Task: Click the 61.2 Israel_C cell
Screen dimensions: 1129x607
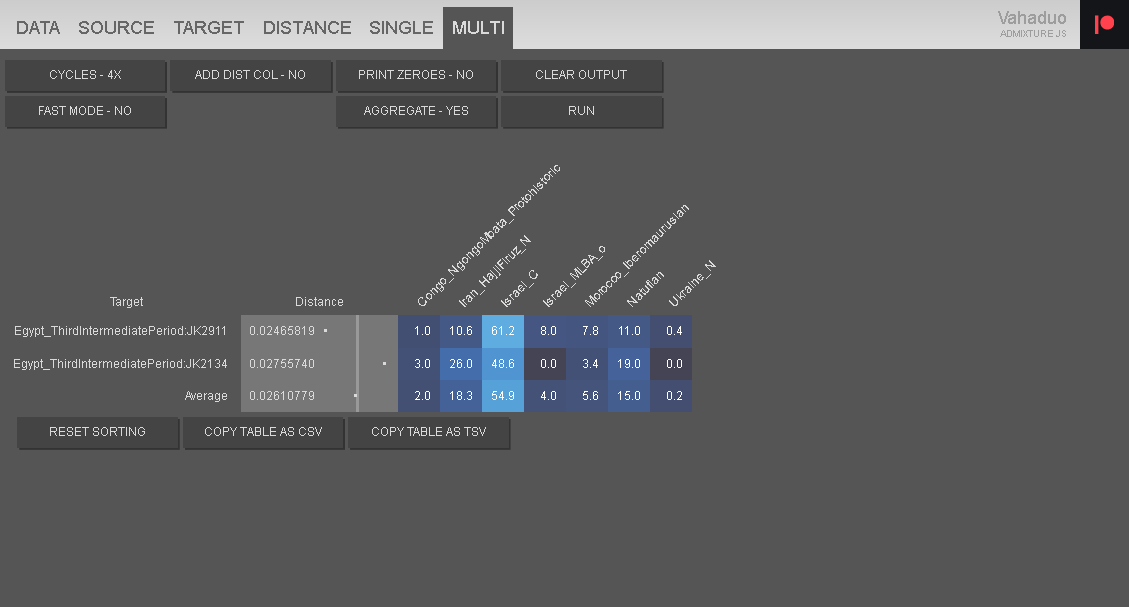Action: coord(503,331)
